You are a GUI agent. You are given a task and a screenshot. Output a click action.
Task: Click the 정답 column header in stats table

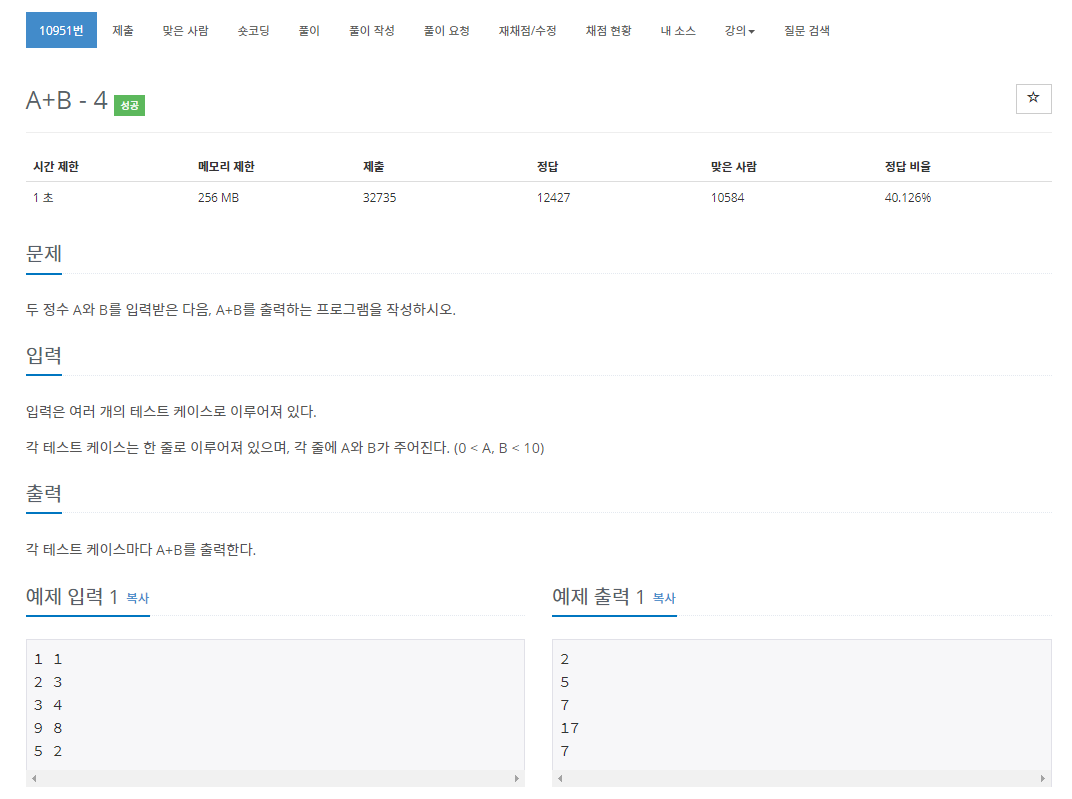[548, 166]
